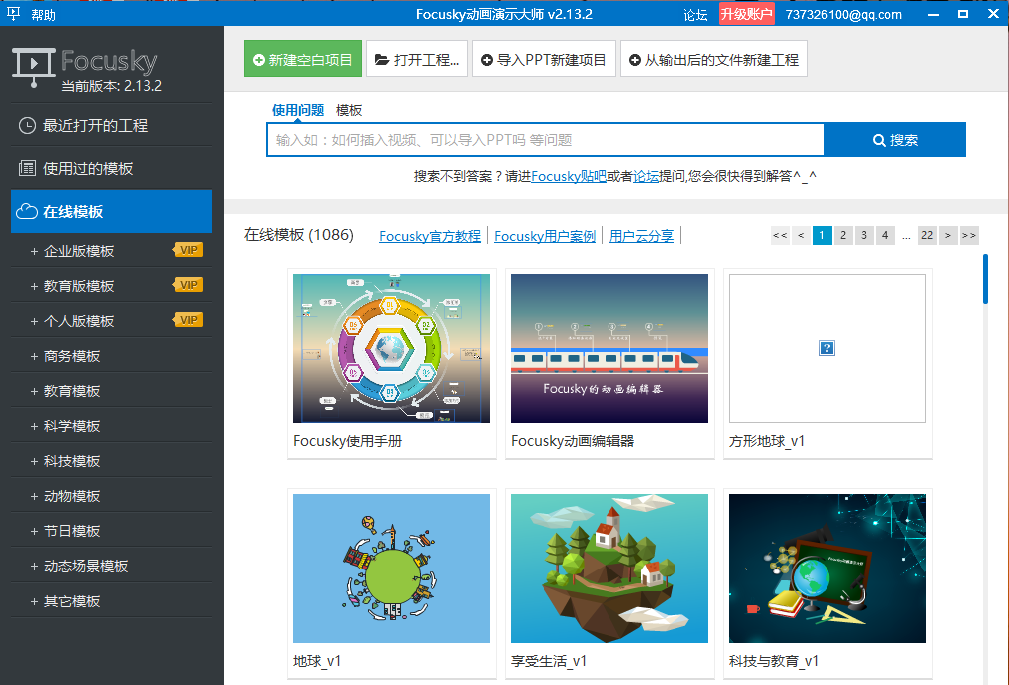
Task: Select 在线模板 section
Action: tap(111, 211)
